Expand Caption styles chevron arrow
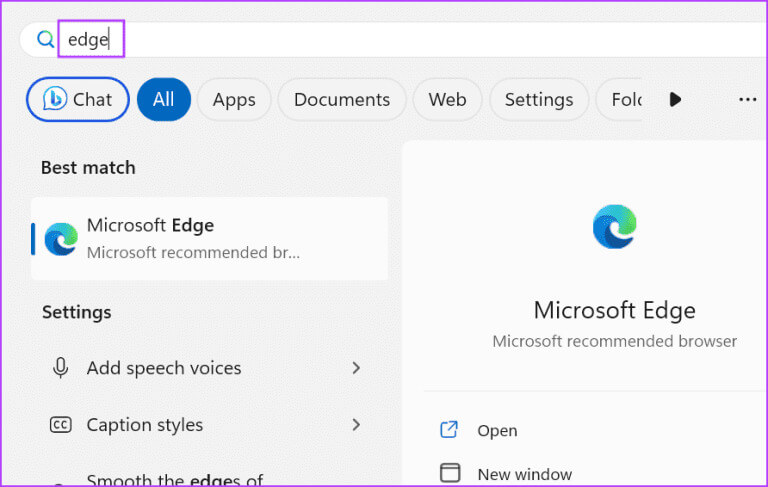The image size is (768, 487). (356, 425)
